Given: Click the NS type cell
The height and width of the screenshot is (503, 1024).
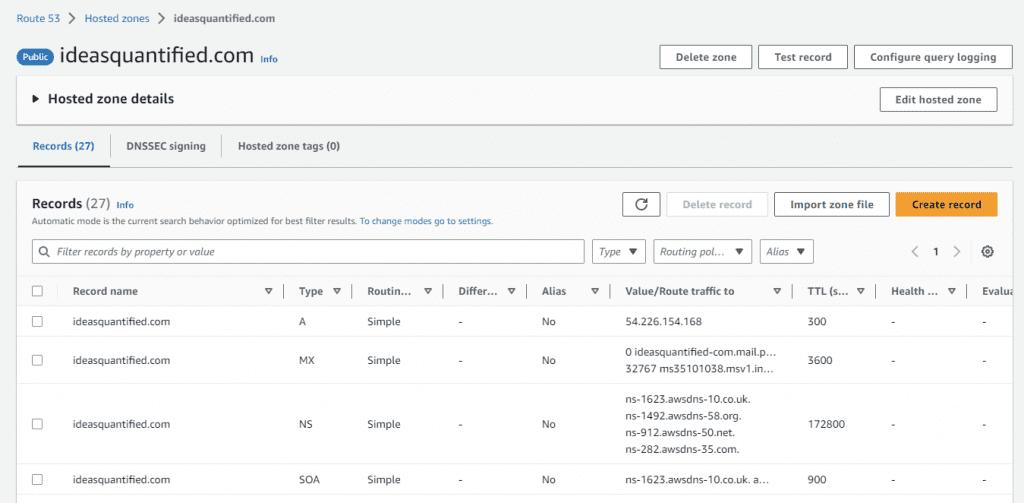Looking at the screenshot, I should 306,424.
